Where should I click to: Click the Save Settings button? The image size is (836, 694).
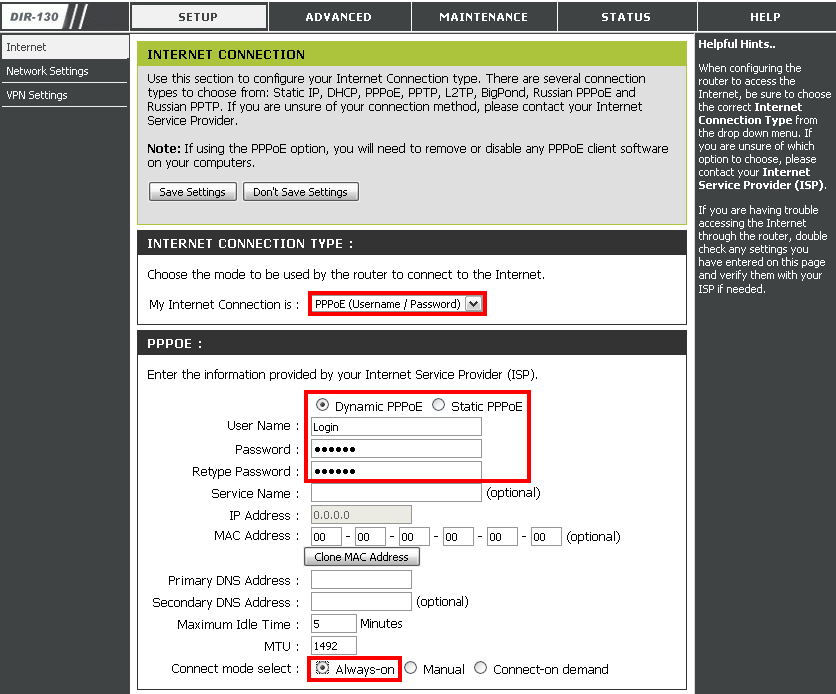point(192,192)
